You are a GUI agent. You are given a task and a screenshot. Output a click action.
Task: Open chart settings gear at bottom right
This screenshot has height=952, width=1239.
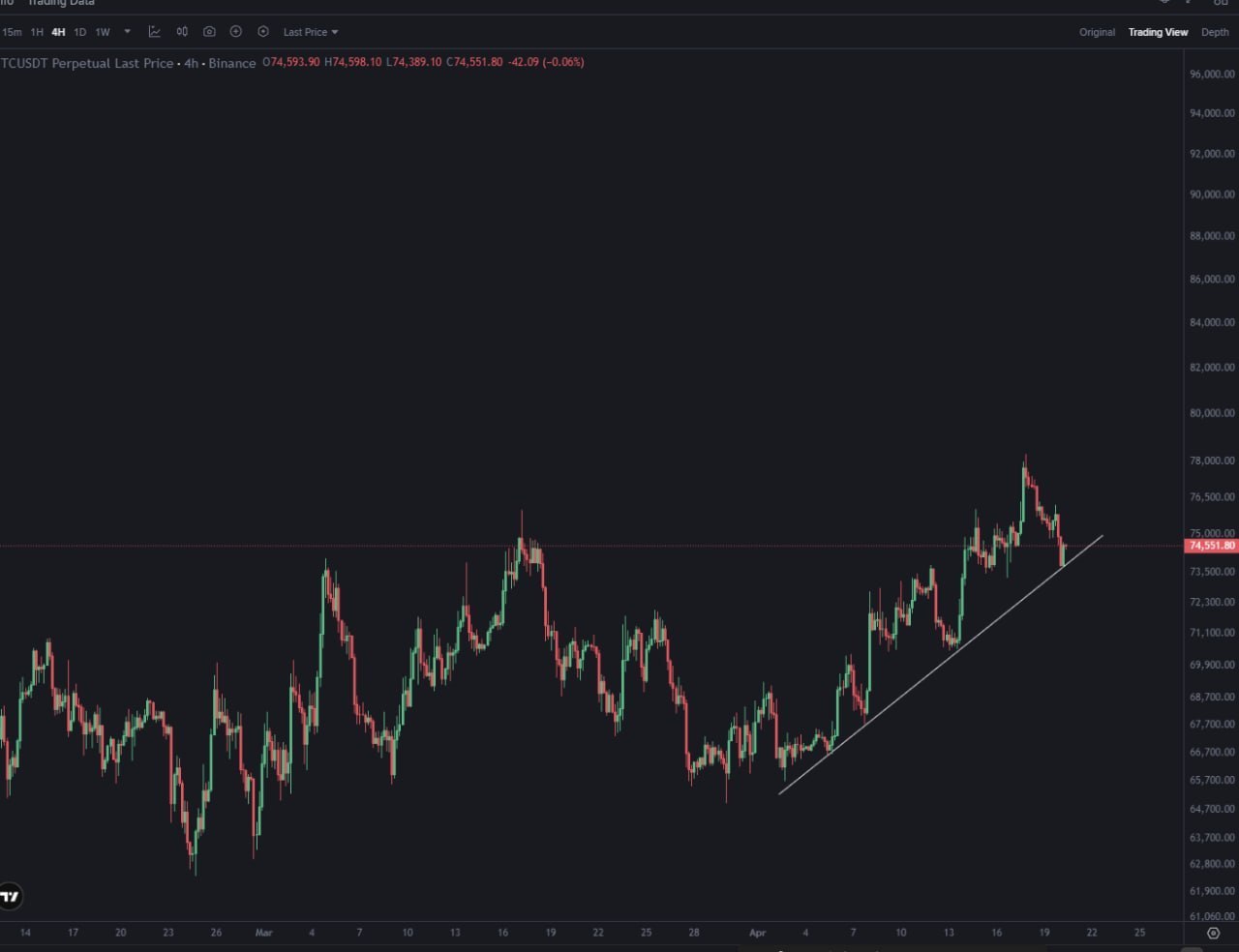click(x=1213, y=933)
